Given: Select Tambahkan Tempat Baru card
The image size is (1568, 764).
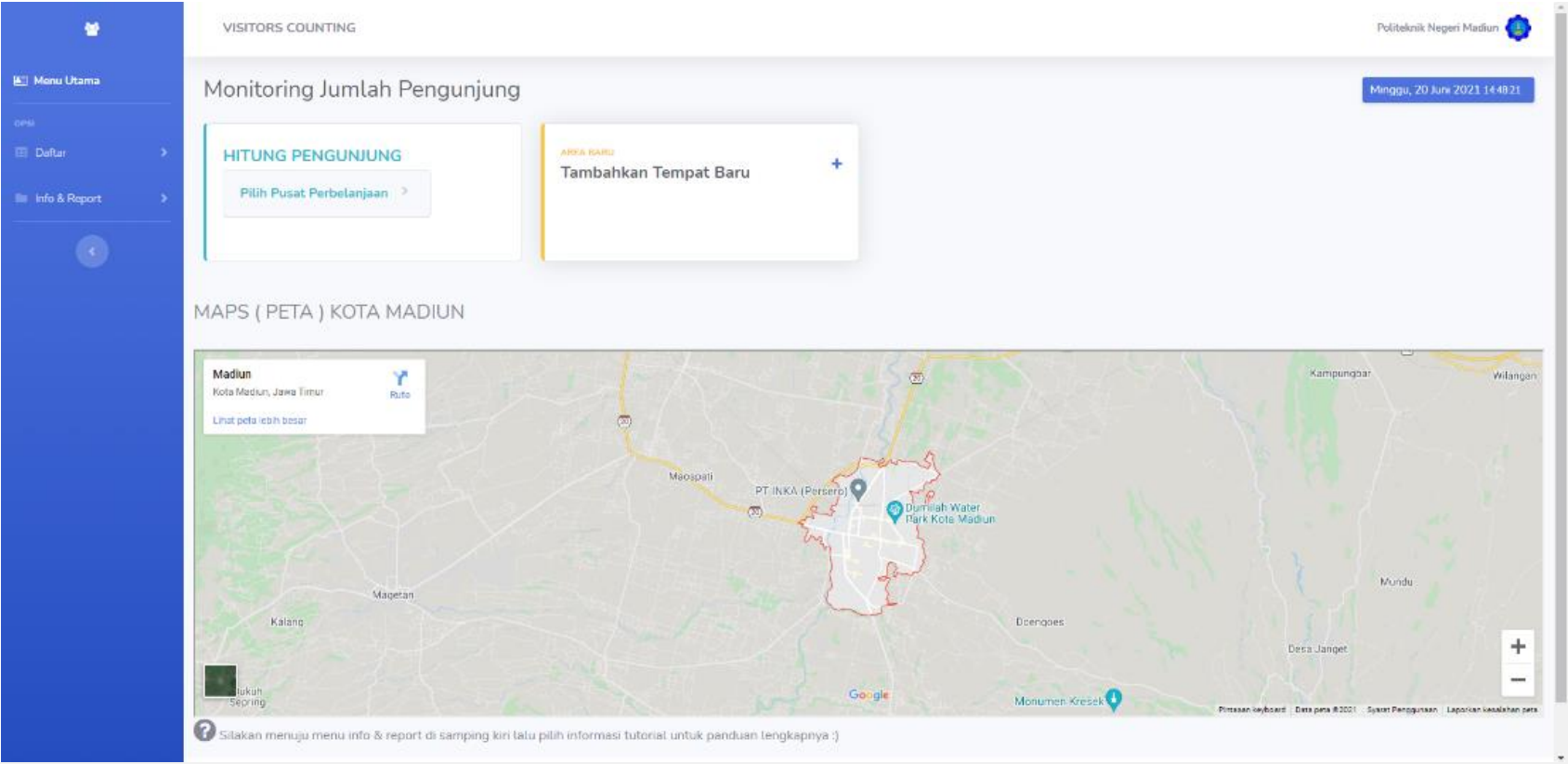Looking at the screenshot, I should tap(699, 191).
